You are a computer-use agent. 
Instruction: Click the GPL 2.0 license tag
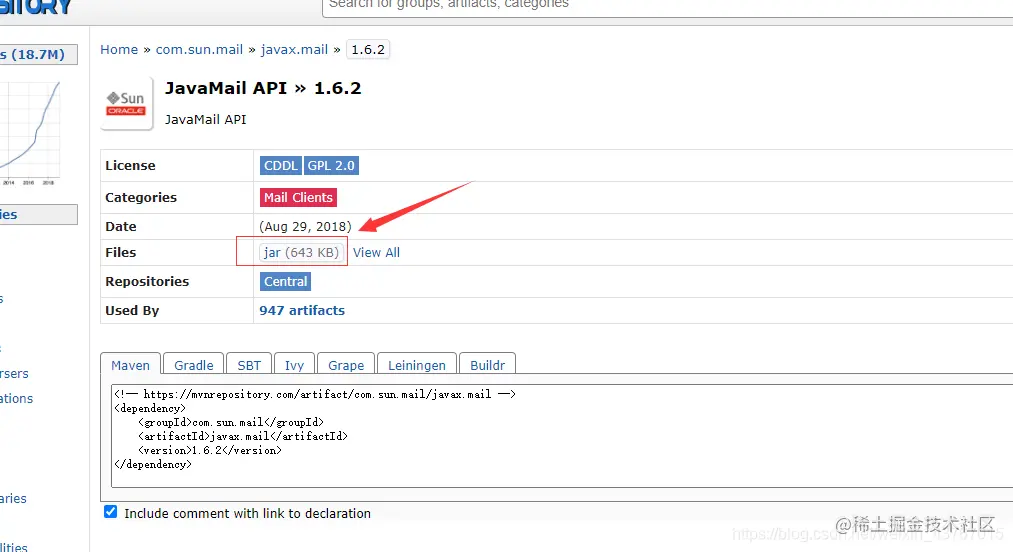click(x=331, y=165)
